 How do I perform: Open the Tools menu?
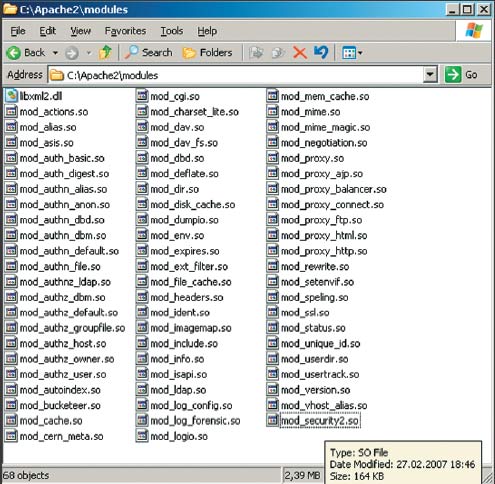172,31
